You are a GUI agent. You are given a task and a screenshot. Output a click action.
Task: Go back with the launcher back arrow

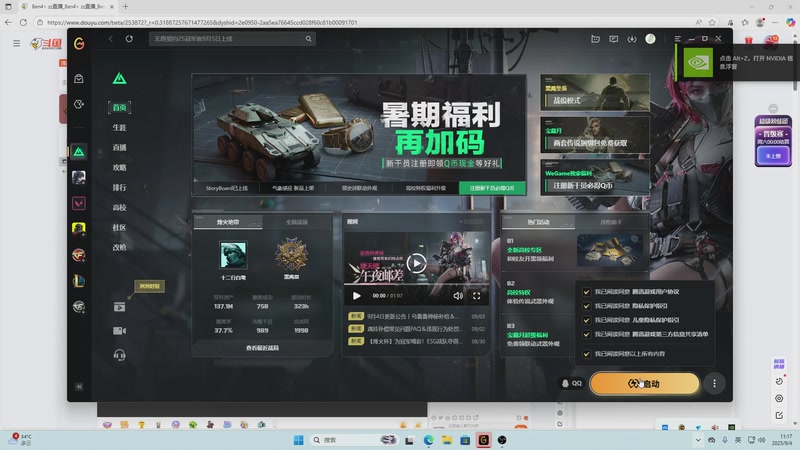coord(111,39)
